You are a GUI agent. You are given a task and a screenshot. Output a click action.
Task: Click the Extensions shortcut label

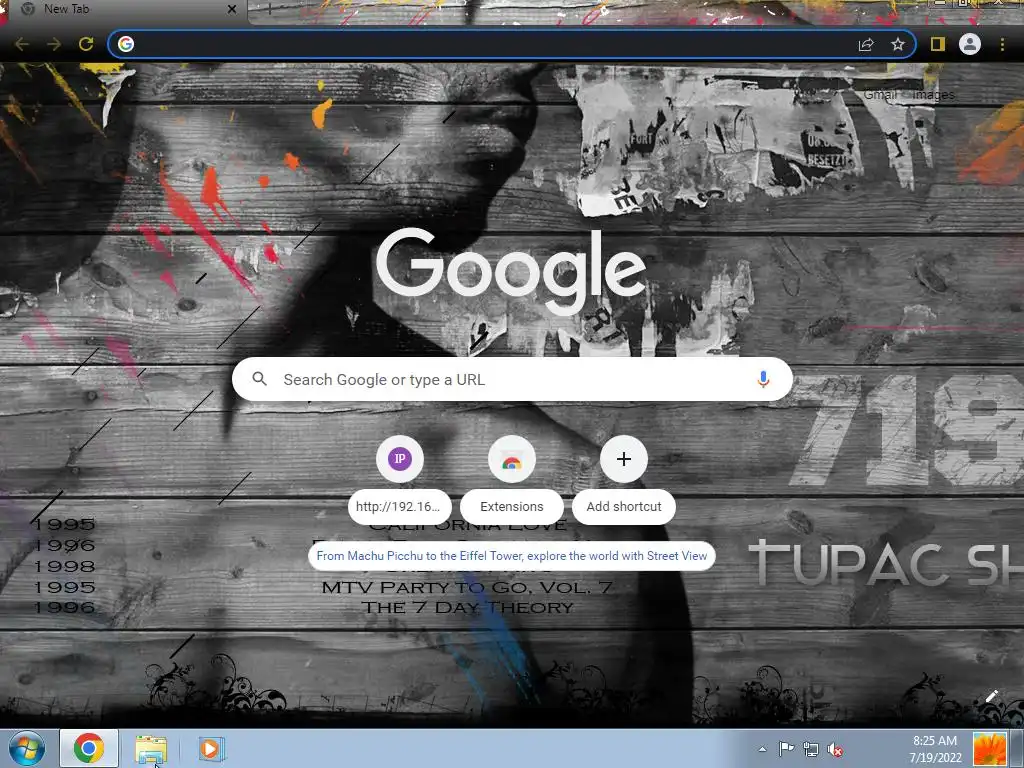[511, 506]
